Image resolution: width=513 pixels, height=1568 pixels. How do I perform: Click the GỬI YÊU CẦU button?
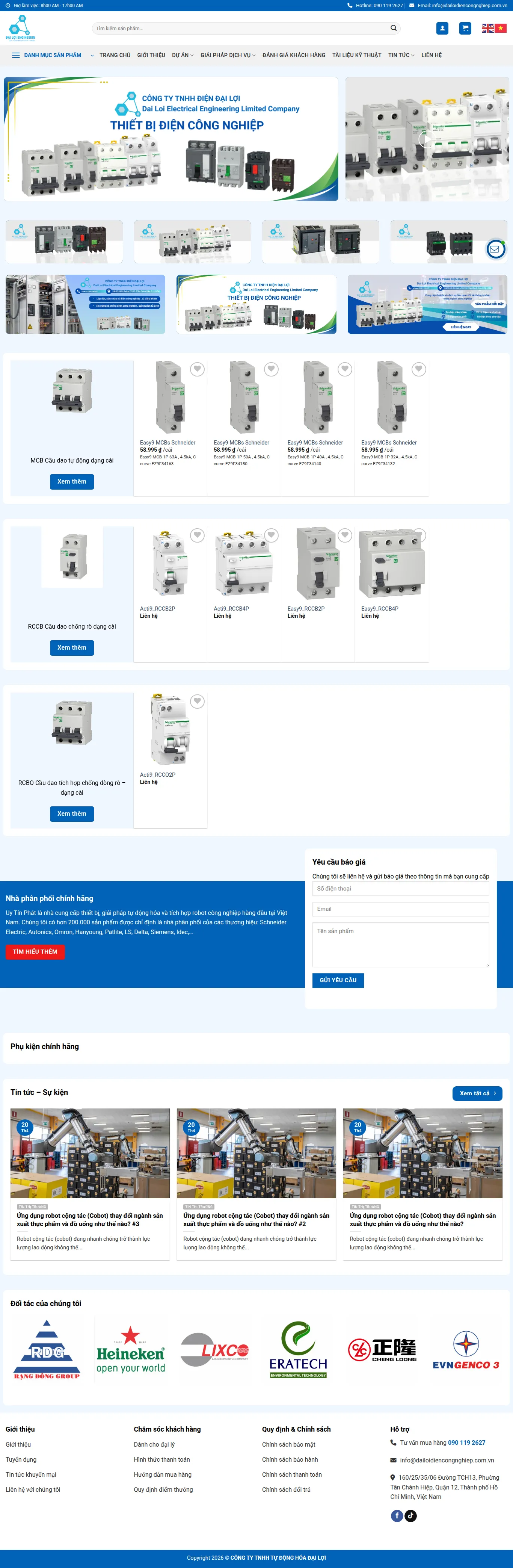[338, 980]
